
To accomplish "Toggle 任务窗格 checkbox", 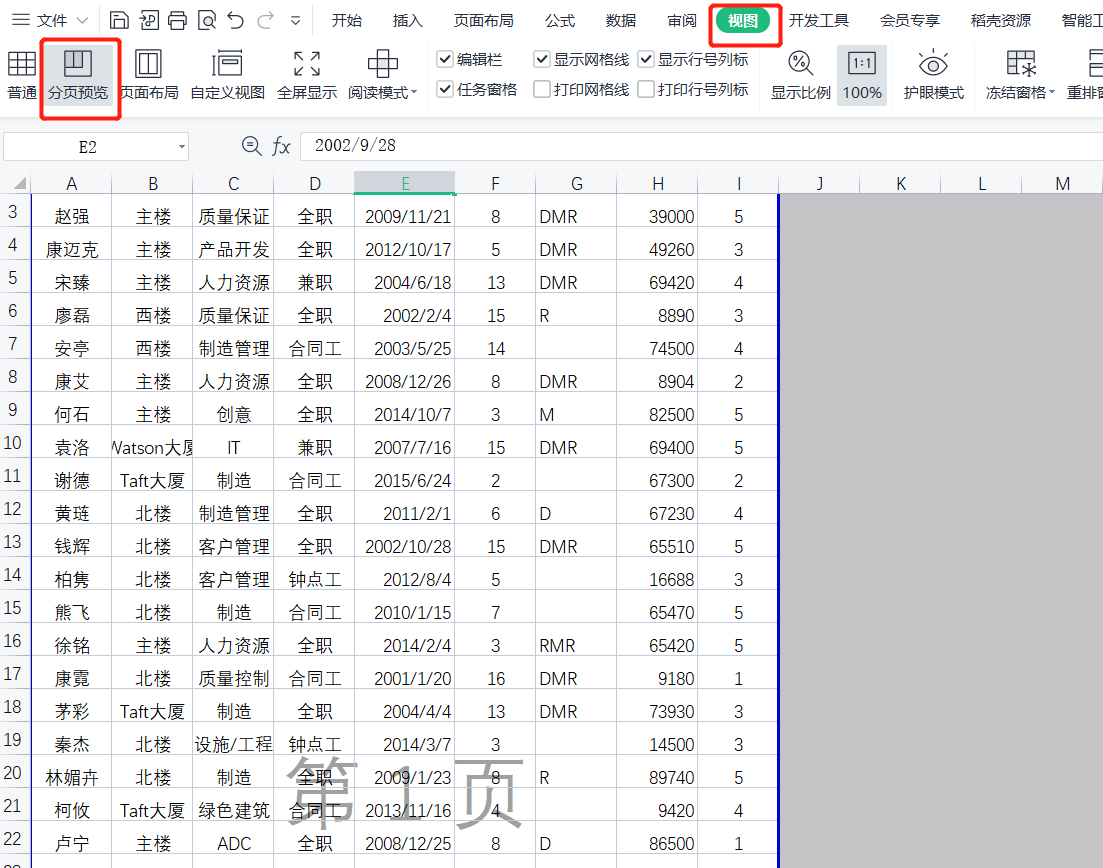I will pyautogui.click(x=445, y=89).
